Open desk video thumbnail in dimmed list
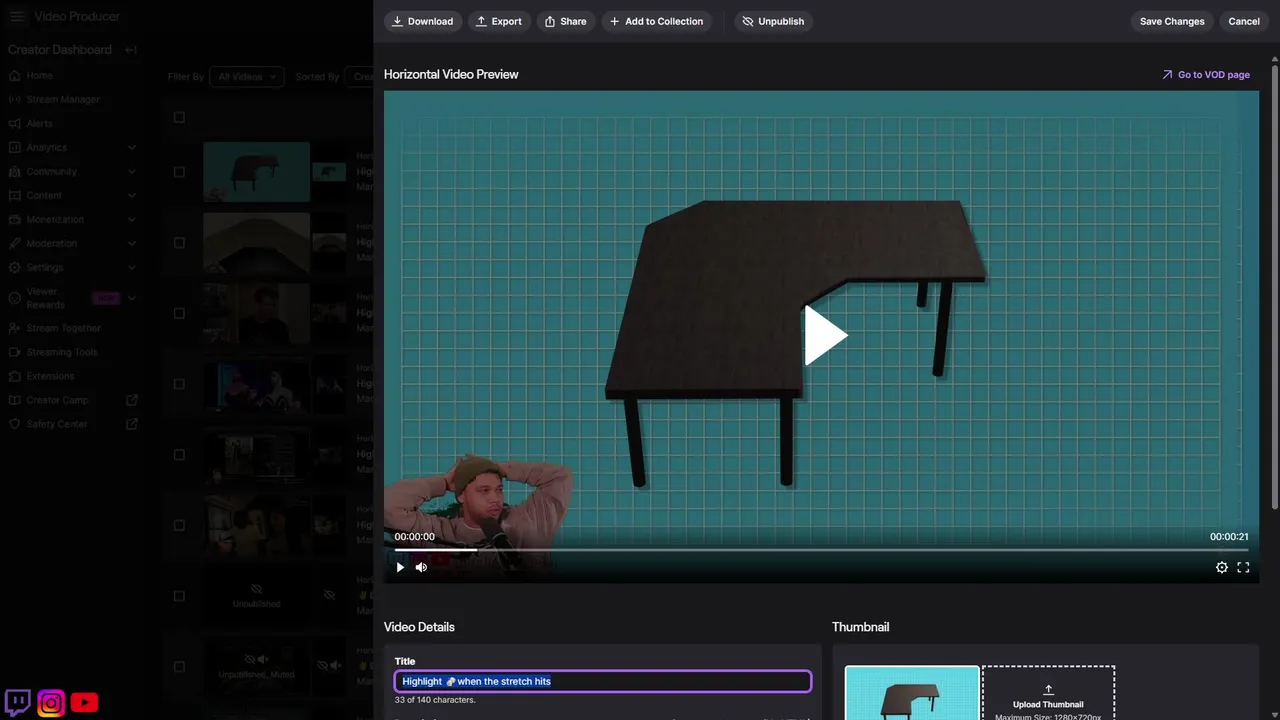The height and width of the screenshot is (720, 1280). click(x=256, y=172)
